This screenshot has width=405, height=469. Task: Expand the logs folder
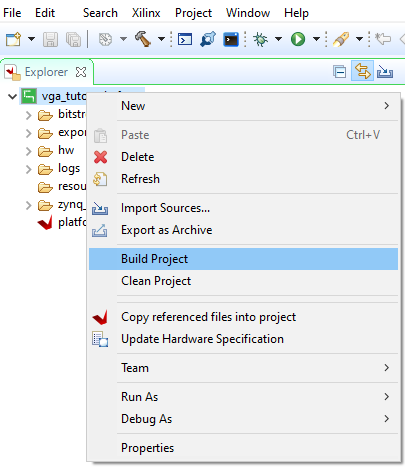29,169
